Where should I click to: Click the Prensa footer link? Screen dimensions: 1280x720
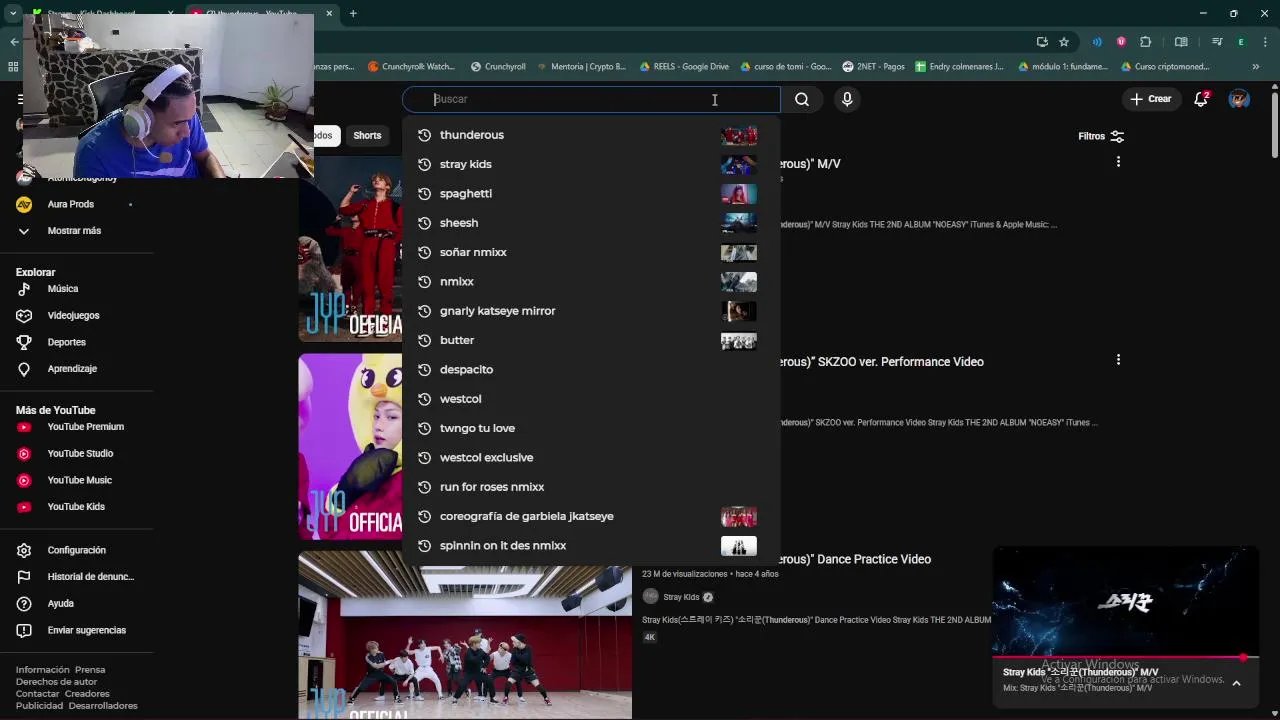coord(90,670)
